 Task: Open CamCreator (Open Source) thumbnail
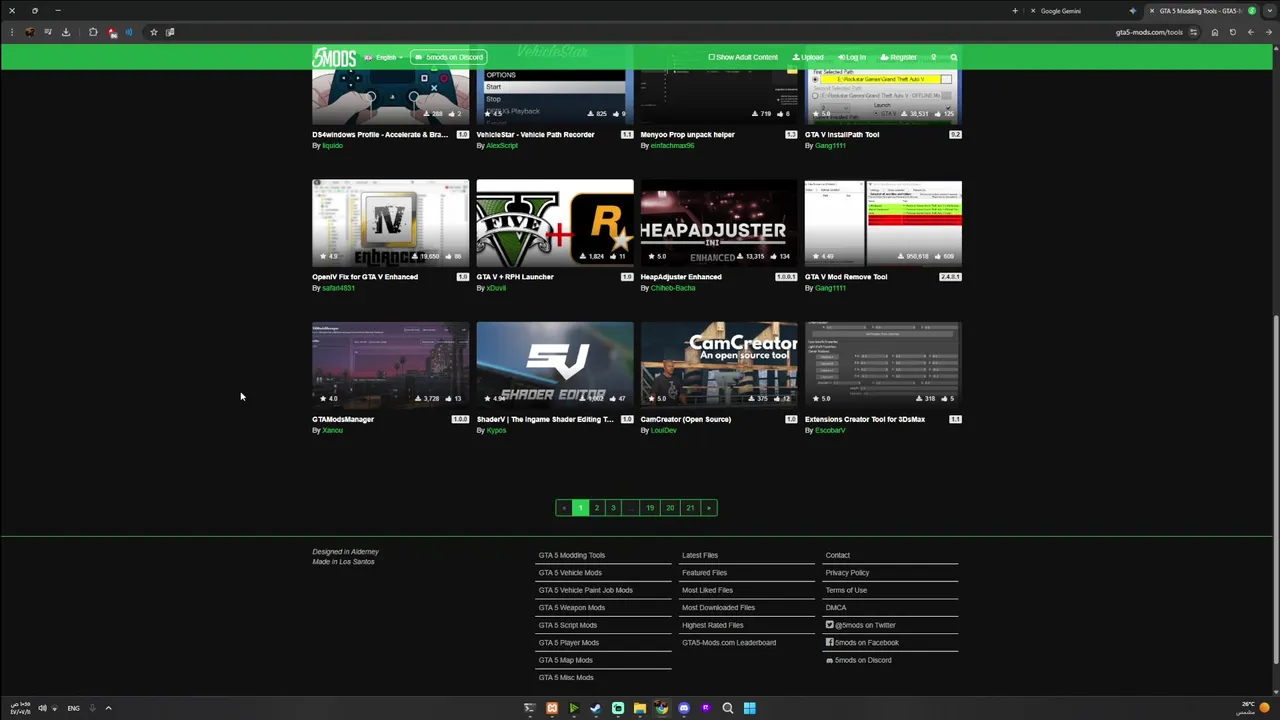[x=719, y=364]
